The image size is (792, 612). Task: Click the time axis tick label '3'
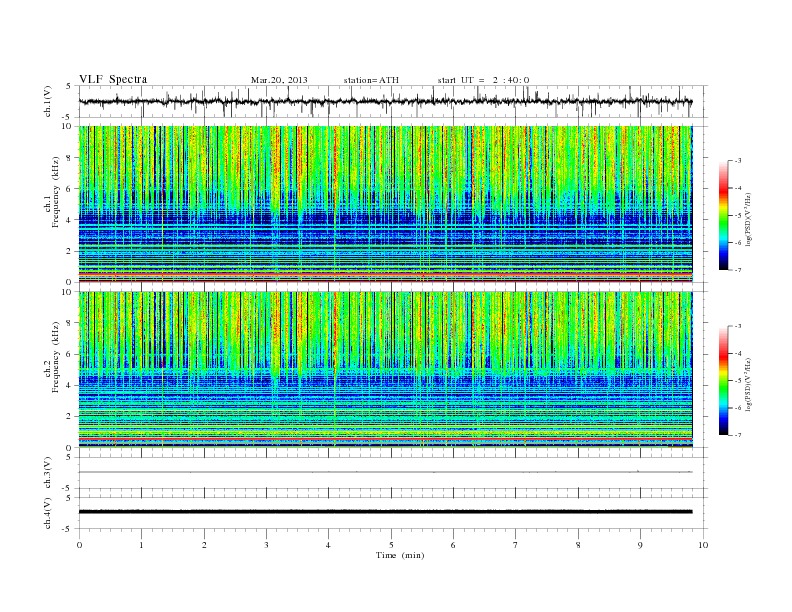coord(266,545)
